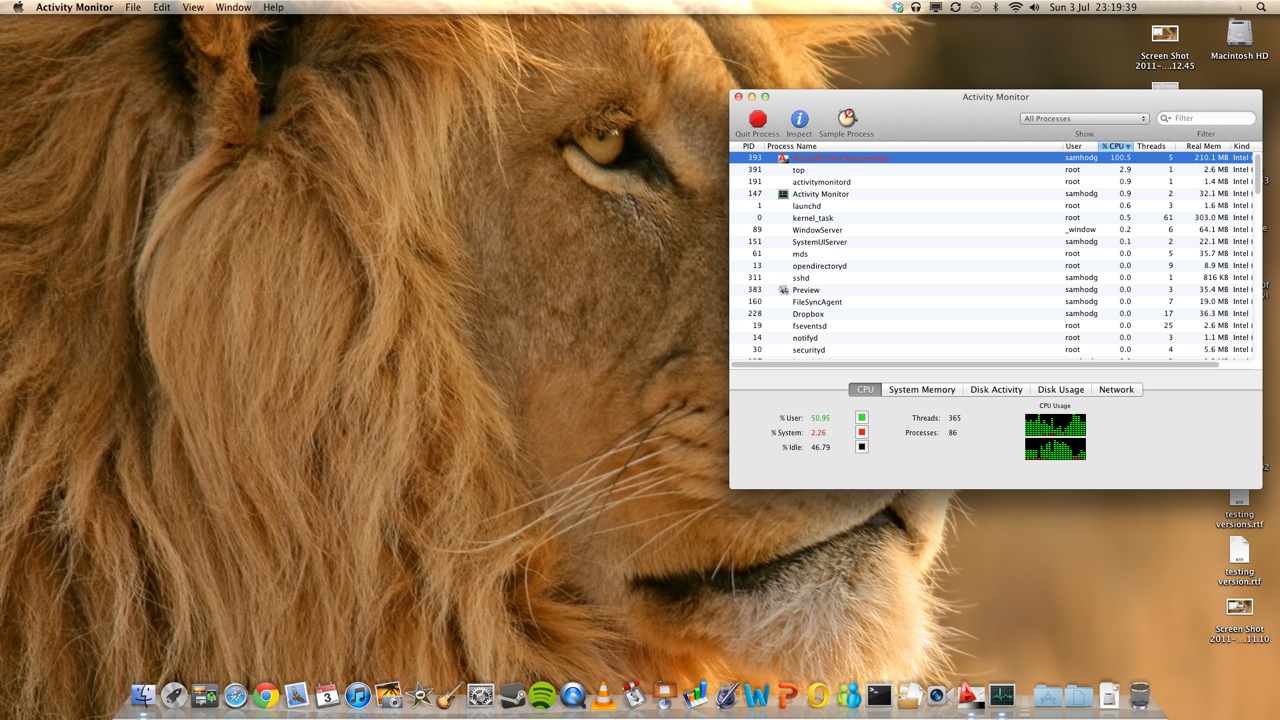Launch Safari from the Dock
1280x720 pixels.
[x=235, y=695]
